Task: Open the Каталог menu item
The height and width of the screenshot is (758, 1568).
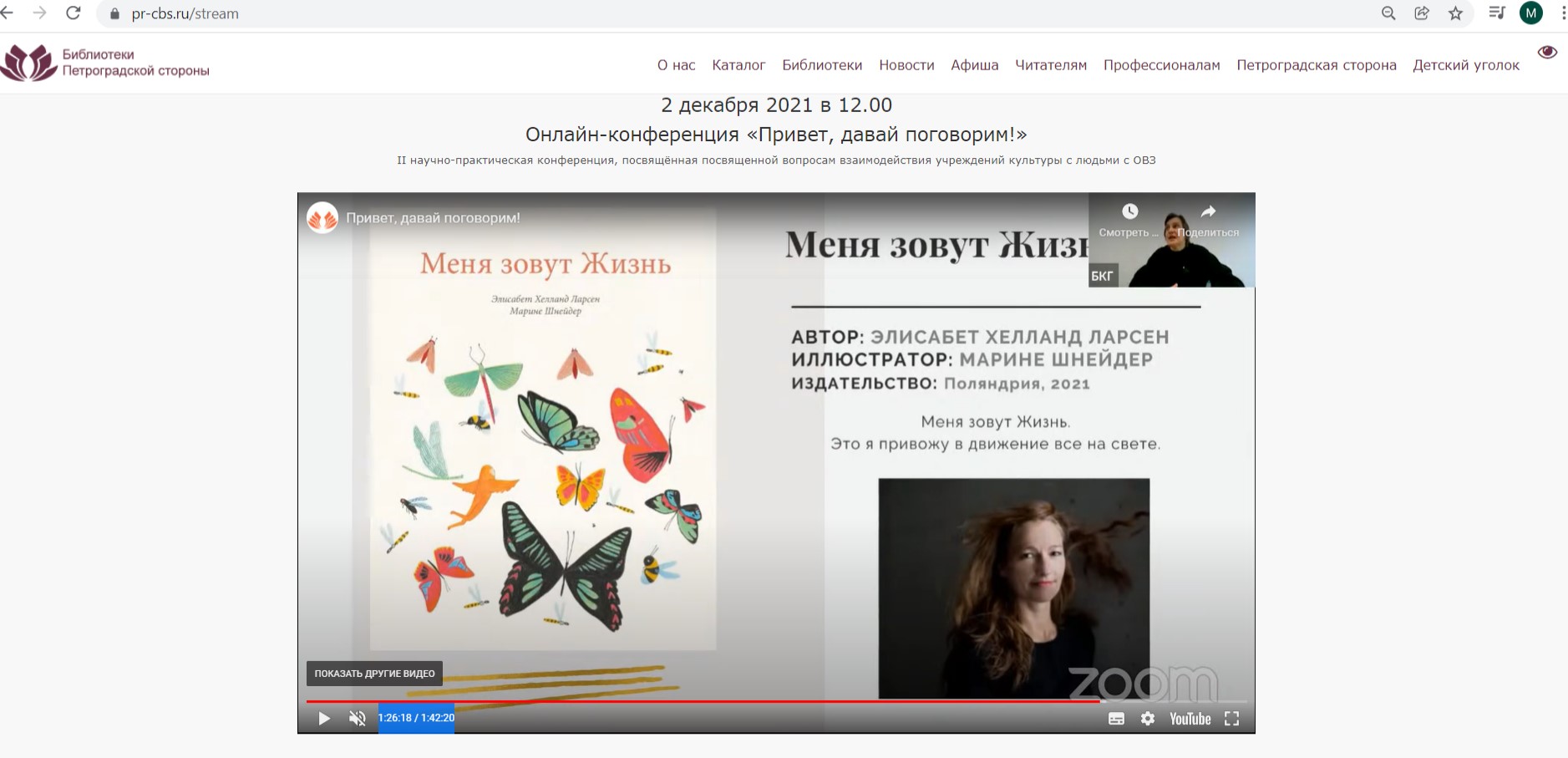Action: point(738,65)
